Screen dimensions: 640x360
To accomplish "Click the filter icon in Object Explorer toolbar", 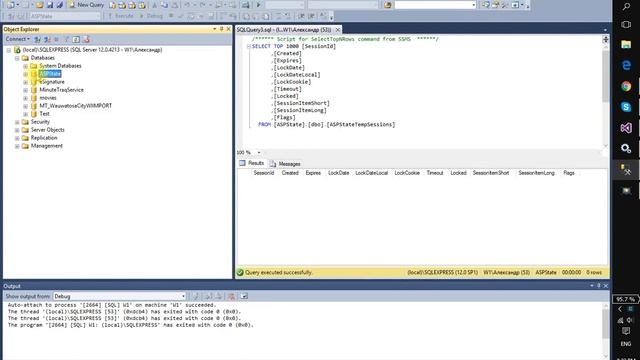I will [x=67, y=39].
